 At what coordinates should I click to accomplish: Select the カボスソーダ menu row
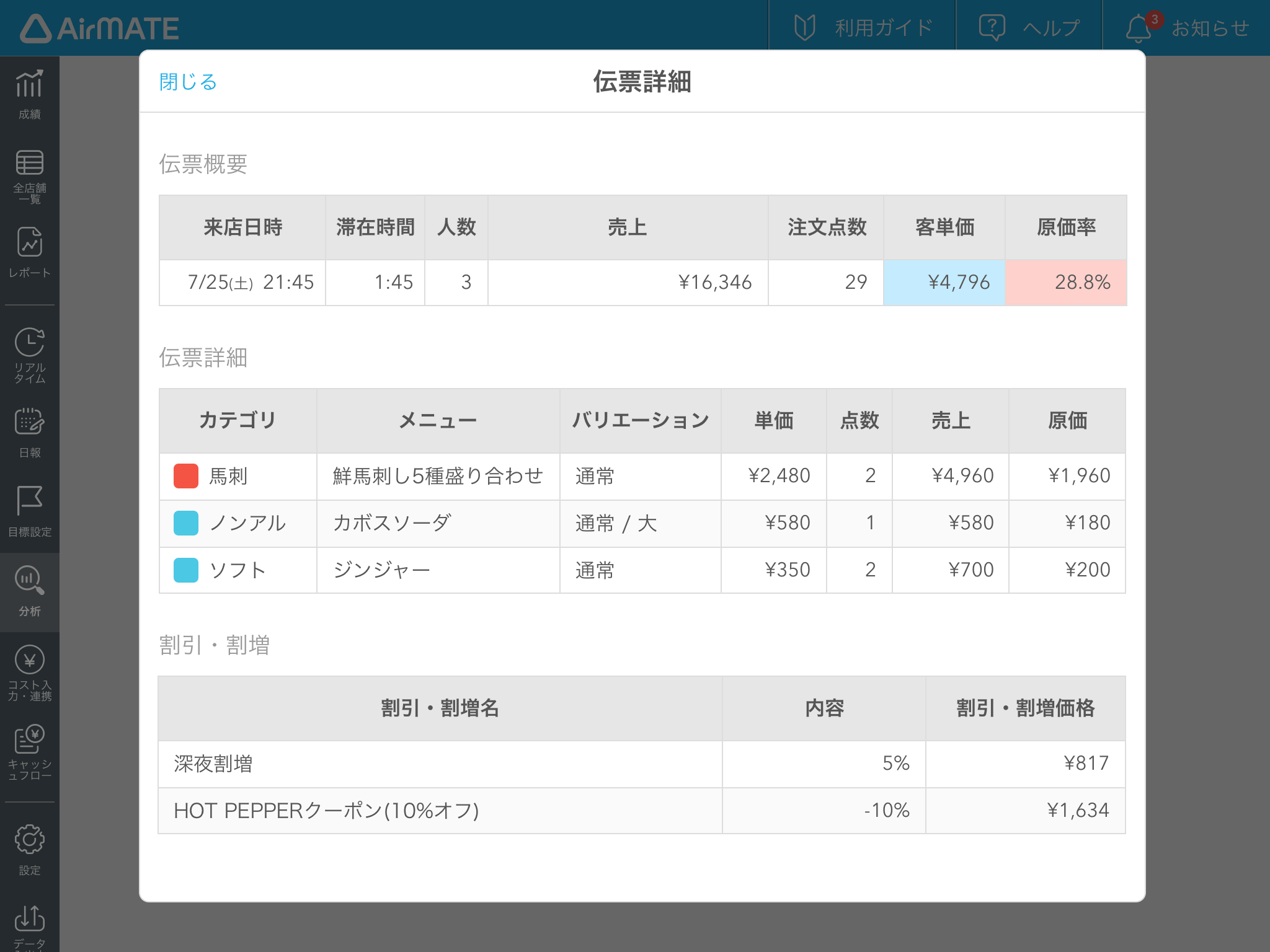click(642, 523)
